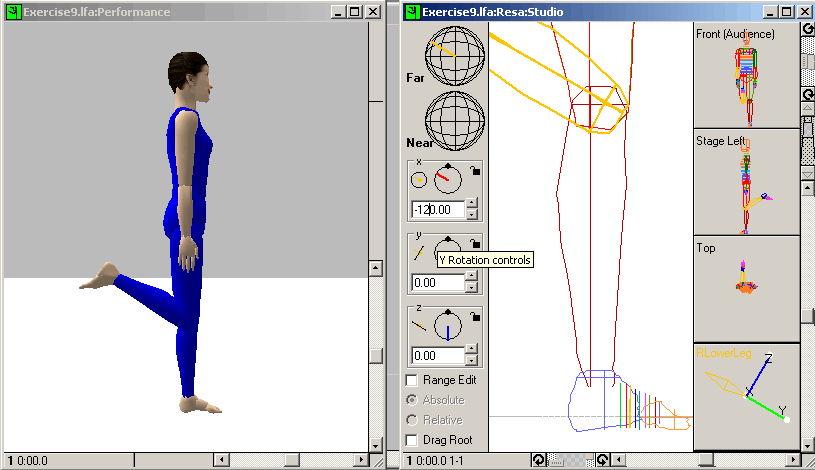This screenshot has height=470, width=815.
Task: Enable the Drag Root checkbox
Action: (411, 440)
